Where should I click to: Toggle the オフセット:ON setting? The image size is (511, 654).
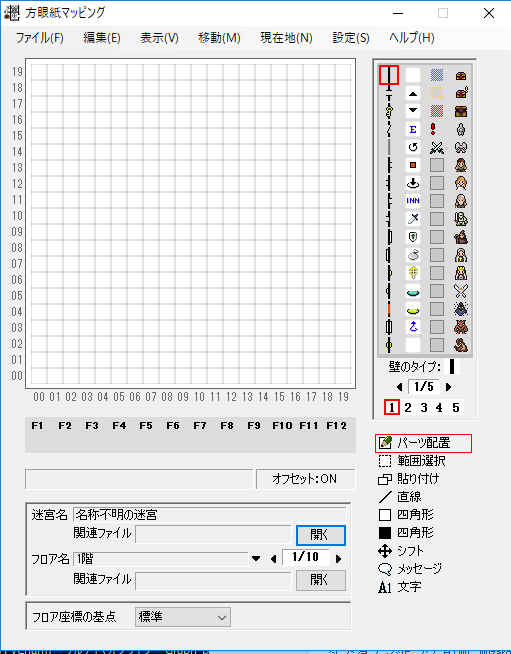305,479
